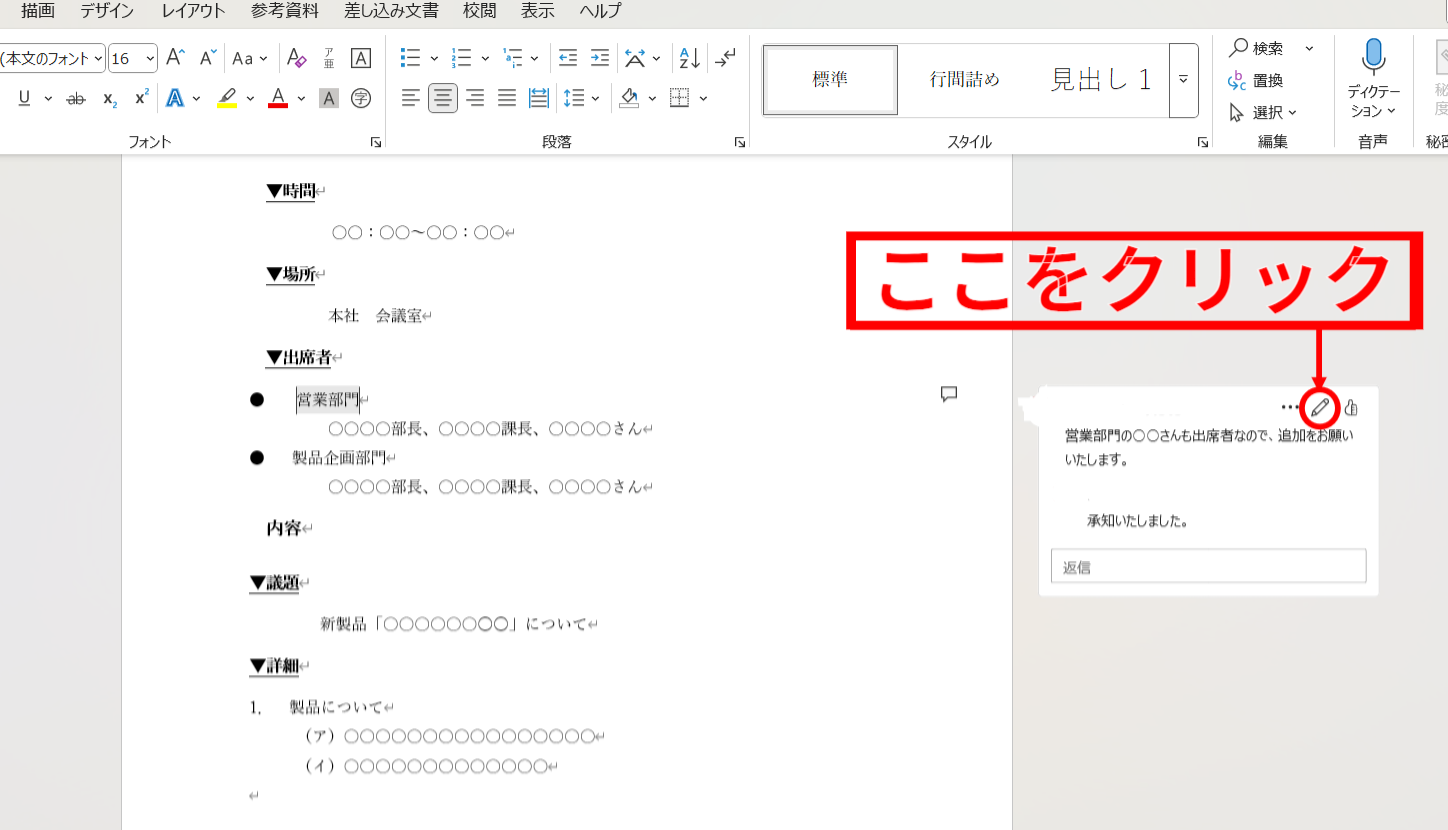
Task: Click the 返信 reply field in the comment
Action: 1208,565
